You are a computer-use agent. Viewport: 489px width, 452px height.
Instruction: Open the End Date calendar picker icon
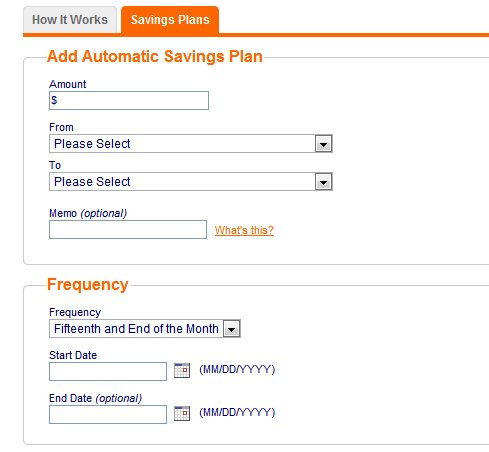[182, 413]
